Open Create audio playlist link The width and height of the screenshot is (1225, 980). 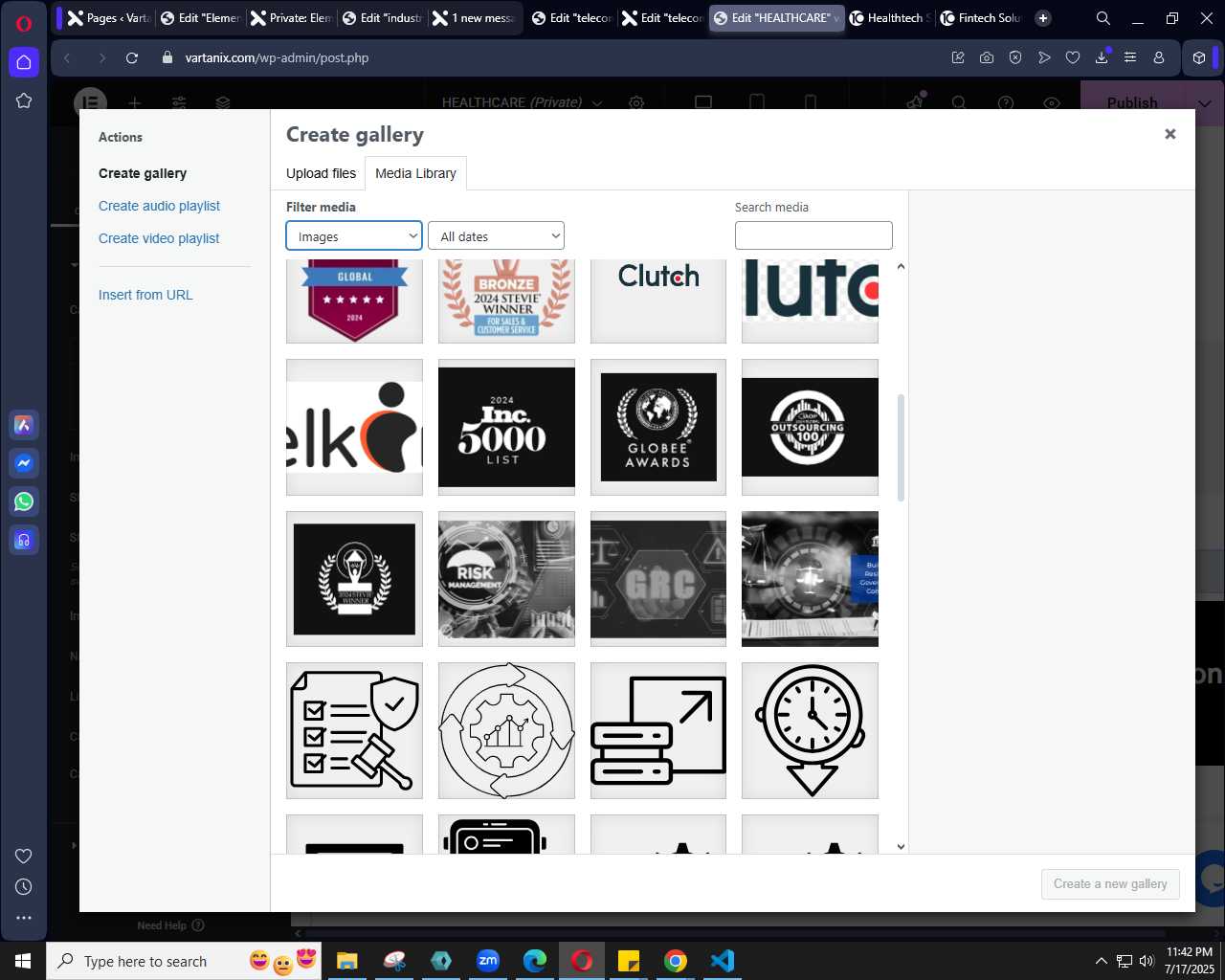[x=159, y=206]
